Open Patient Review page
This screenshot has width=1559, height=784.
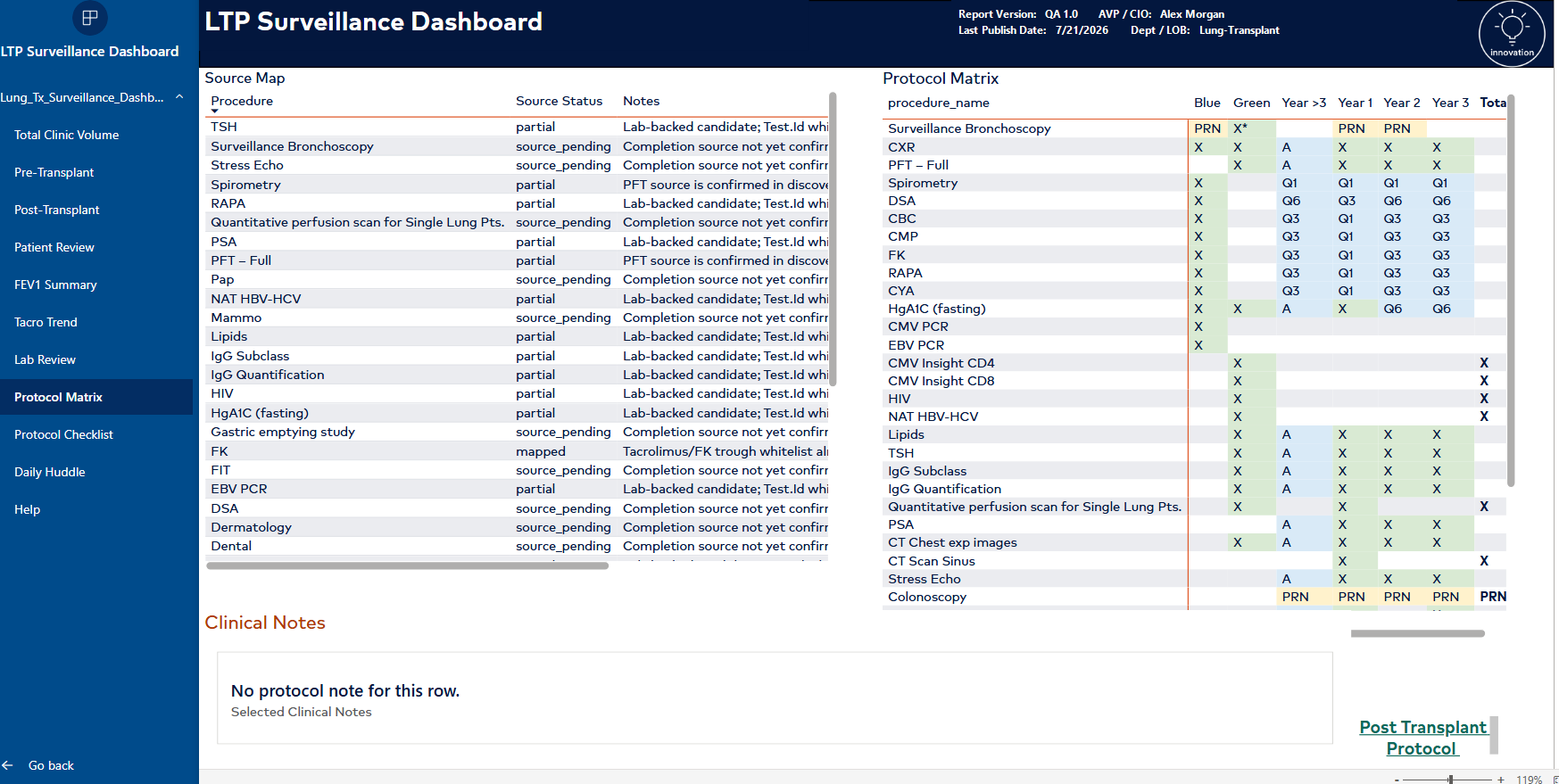(x=96, y=247)
